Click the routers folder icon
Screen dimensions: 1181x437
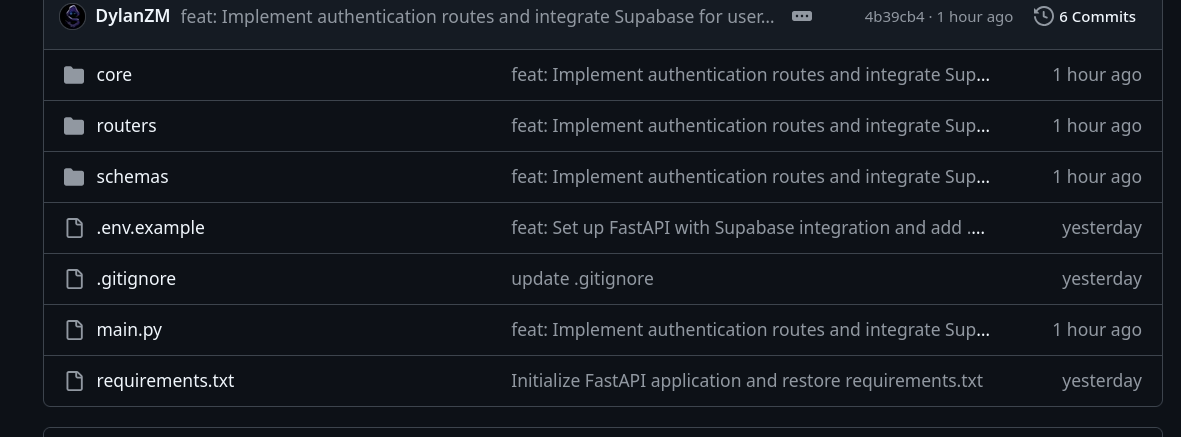point(74,126)
